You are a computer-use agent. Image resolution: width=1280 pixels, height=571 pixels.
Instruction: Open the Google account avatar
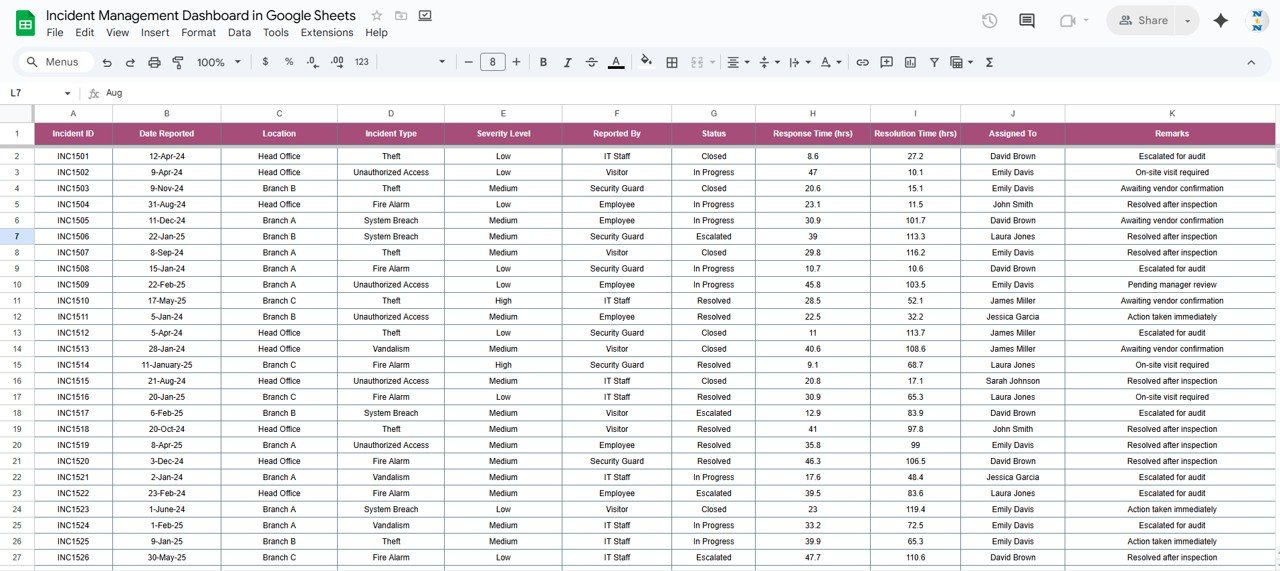1257,20
